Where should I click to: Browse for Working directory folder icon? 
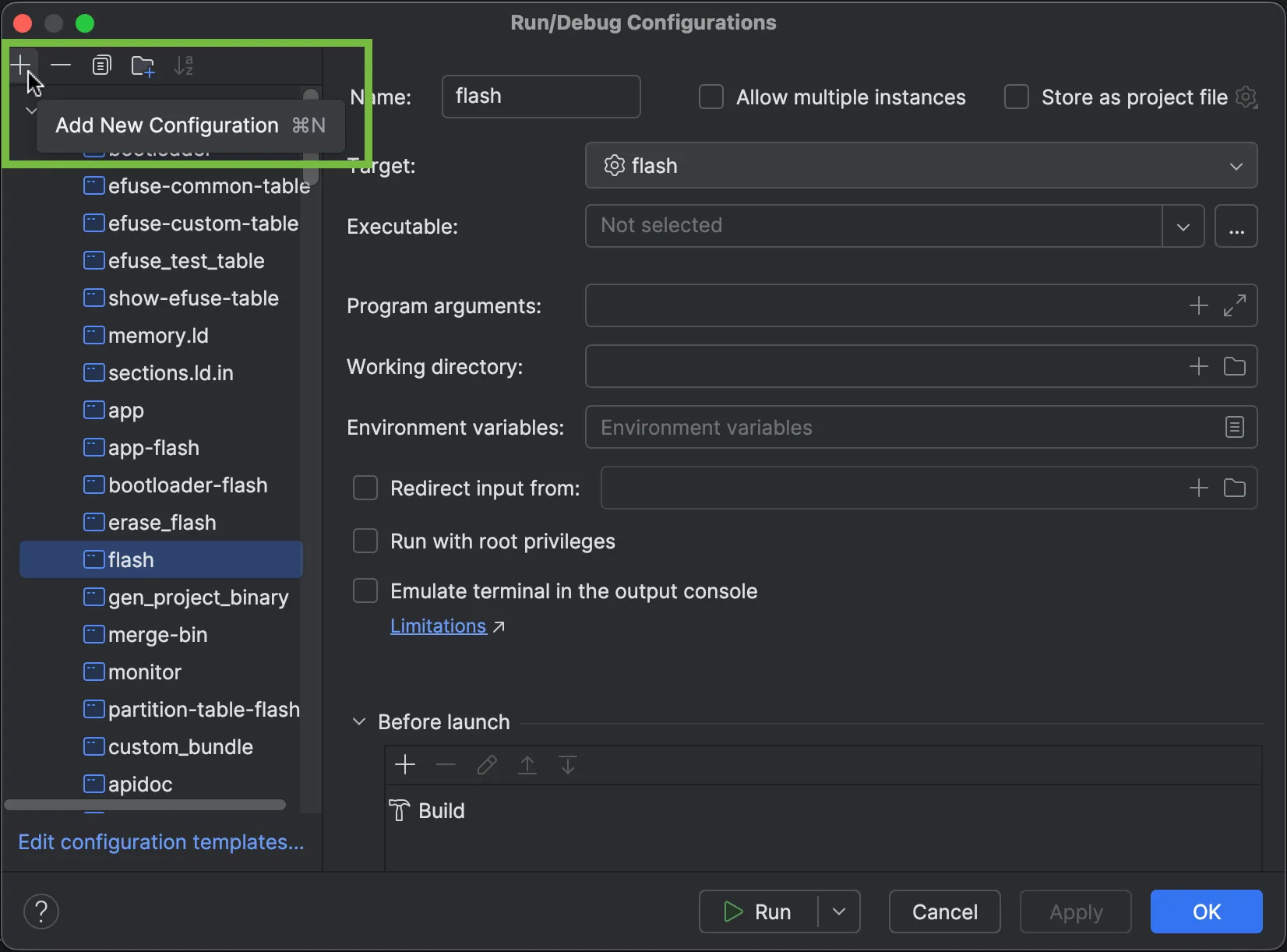point(1234,366)
